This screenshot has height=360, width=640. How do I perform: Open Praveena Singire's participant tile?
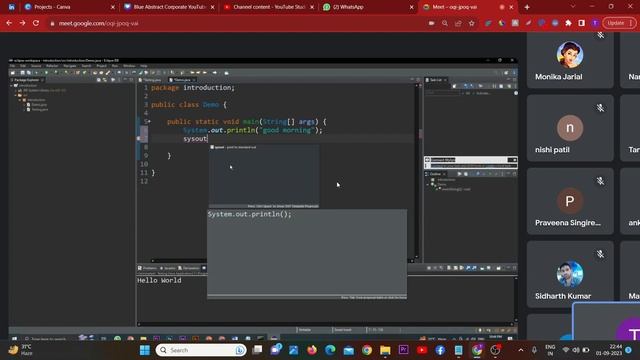pyautogui.click(x=570, y=201)
